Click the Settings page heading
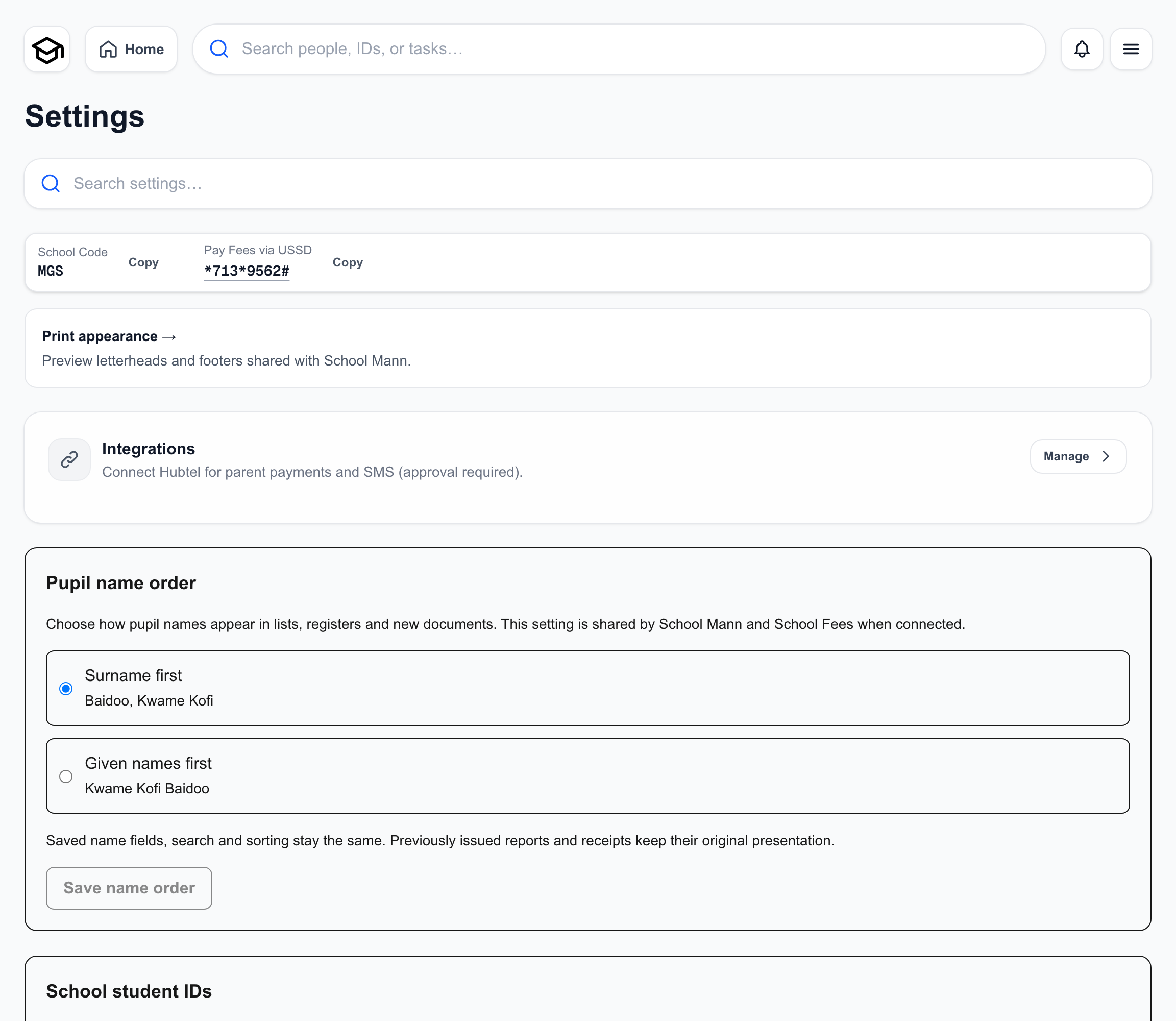The height and width of the screenshot is (1021, 1176). pyautogui.click(x=85, y=116)
